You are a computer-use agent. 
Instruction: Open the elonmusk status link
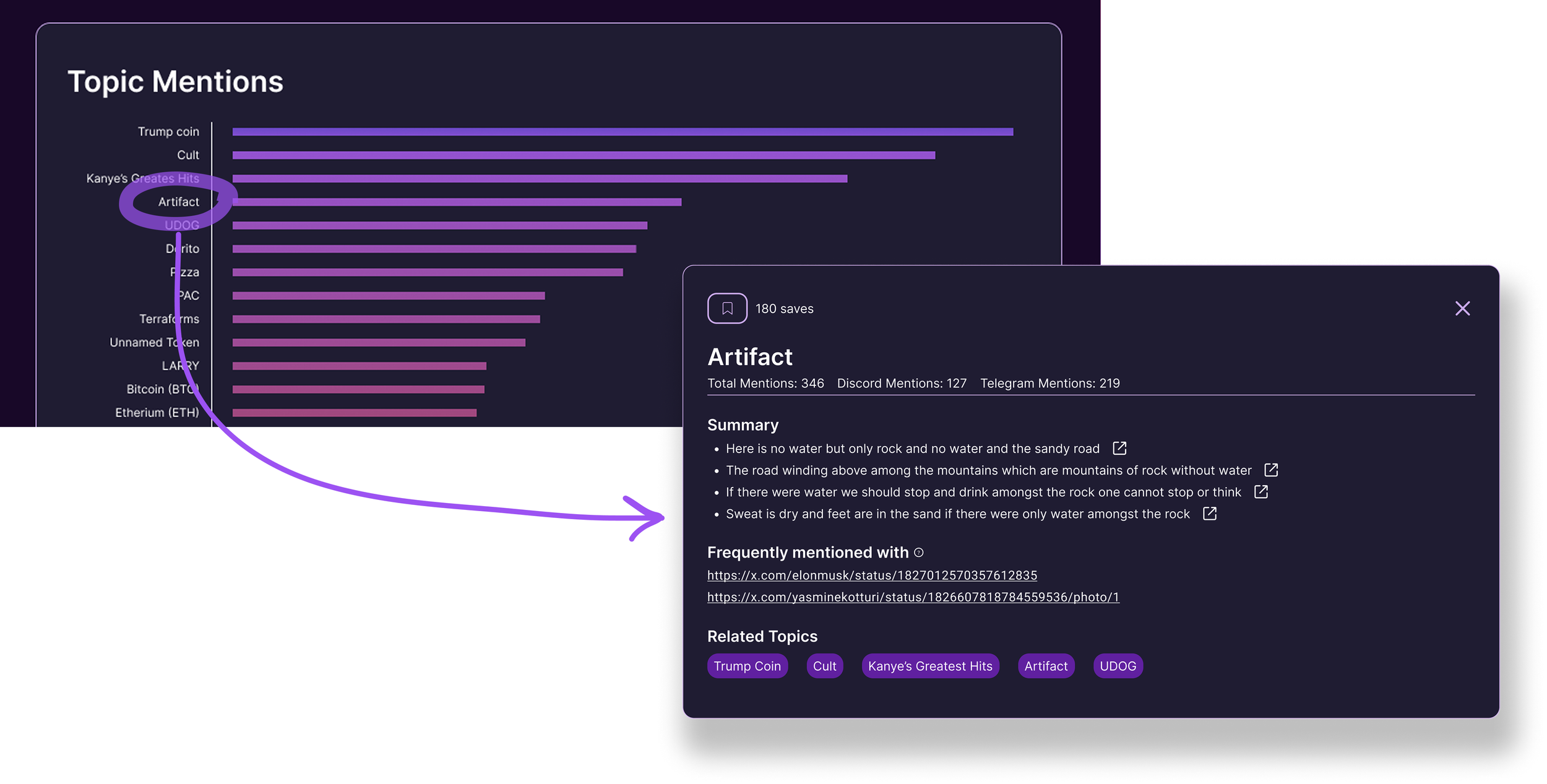click(x=871, y=575)
